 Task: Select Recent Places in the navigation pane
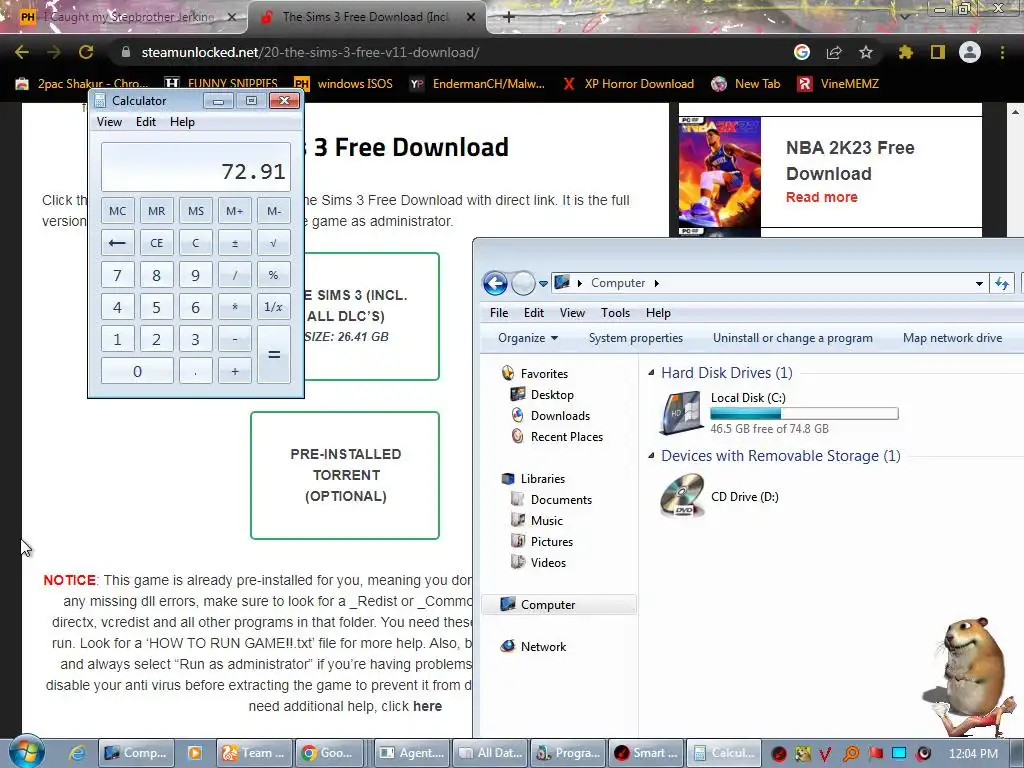pyautogui.click(x=567, y=437)
